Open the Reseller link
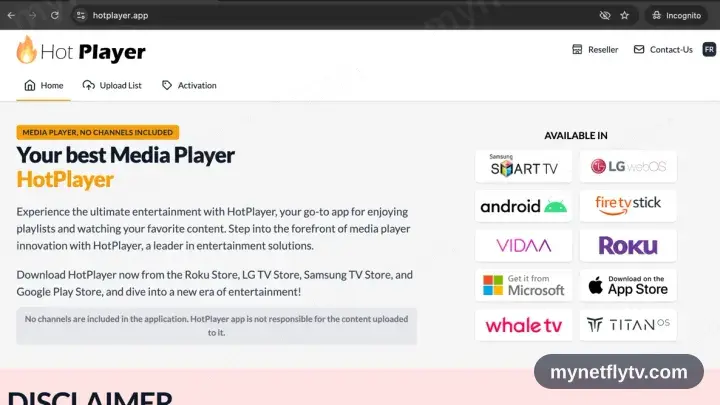720x405 pixels. (x=595, y=50)
